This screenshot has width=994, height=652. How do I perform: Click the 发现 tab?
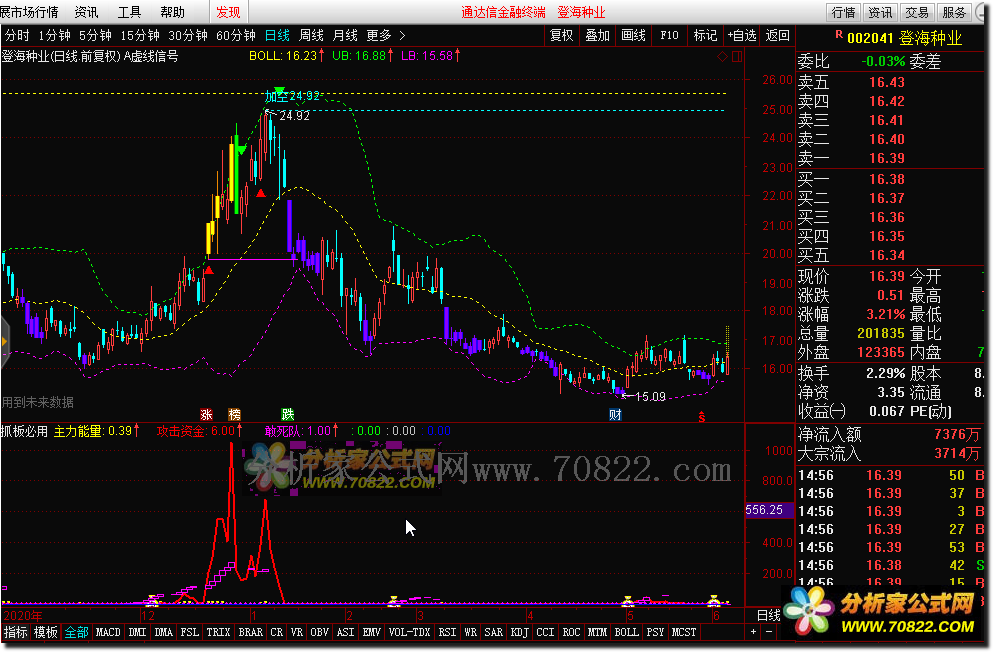(x=228, y=12)
